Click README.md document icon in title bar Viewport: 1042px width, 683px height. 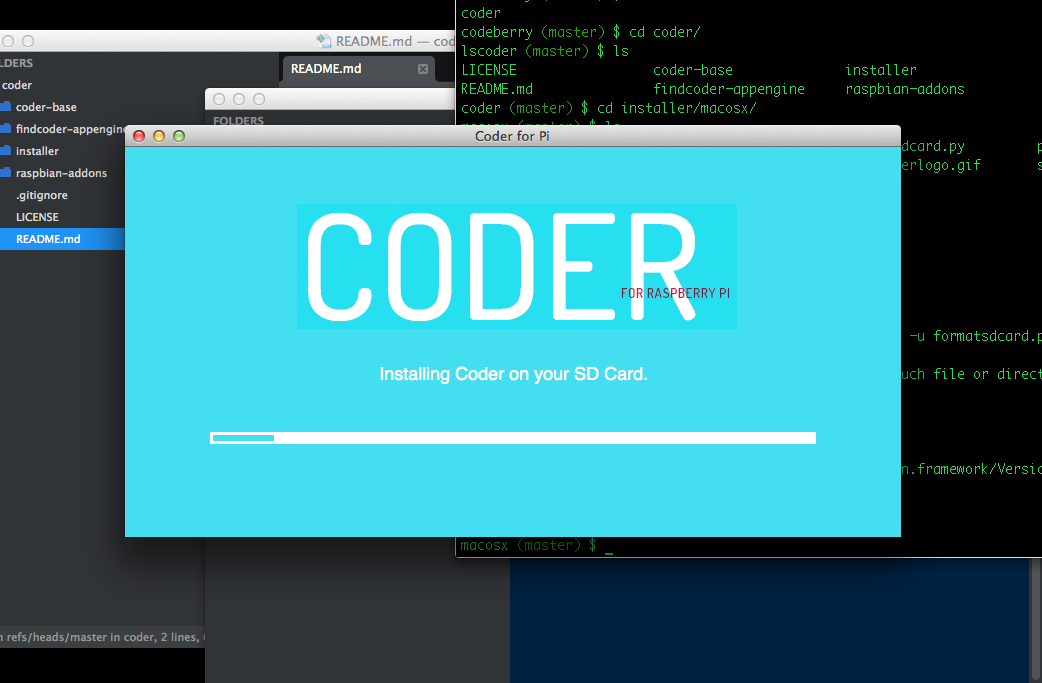tap(324, 41)
